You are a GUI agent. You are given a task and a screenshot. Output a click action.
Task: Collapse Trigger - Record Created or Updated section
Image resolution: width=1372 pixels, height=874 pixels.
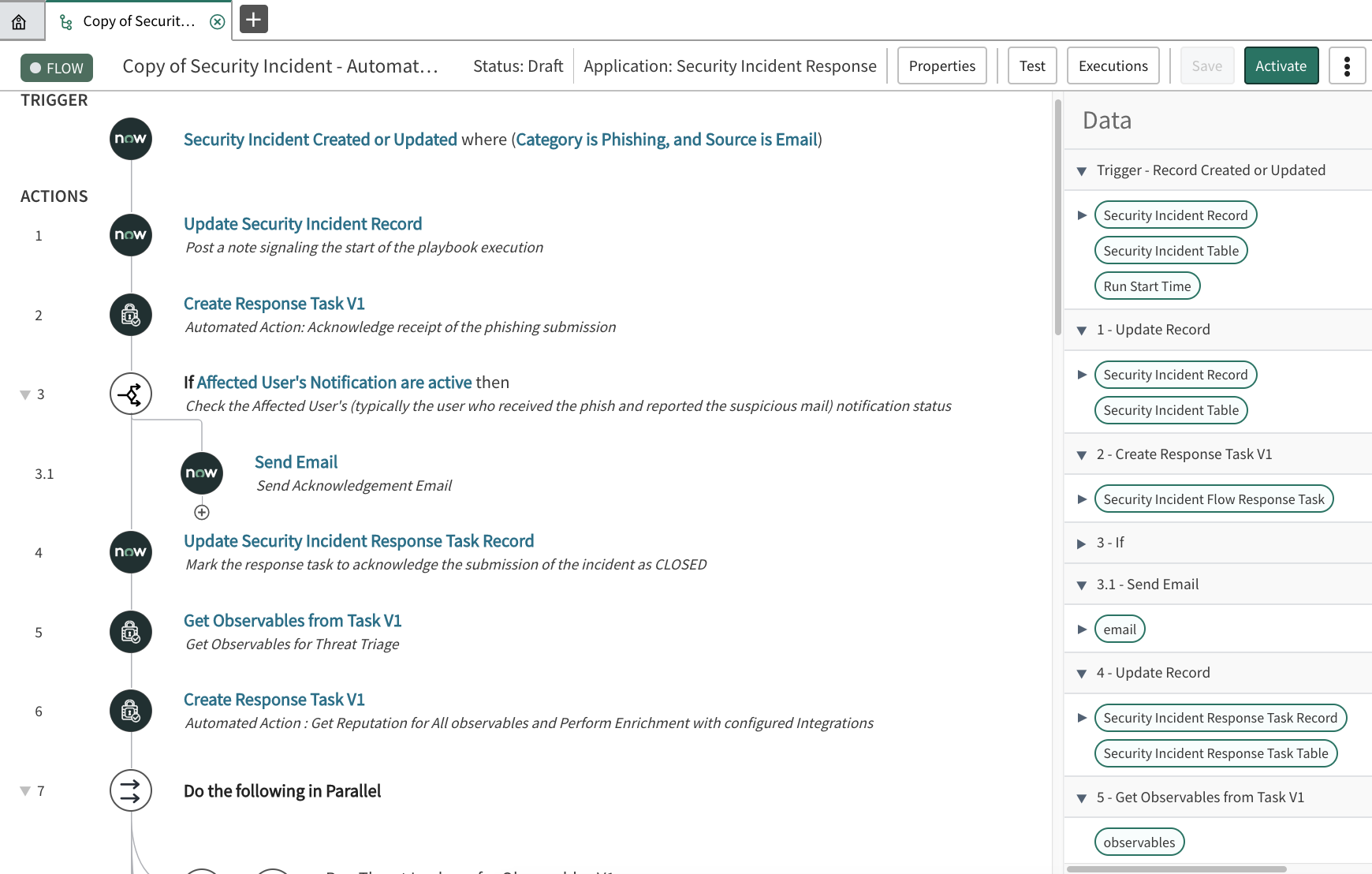[1082, 171]
